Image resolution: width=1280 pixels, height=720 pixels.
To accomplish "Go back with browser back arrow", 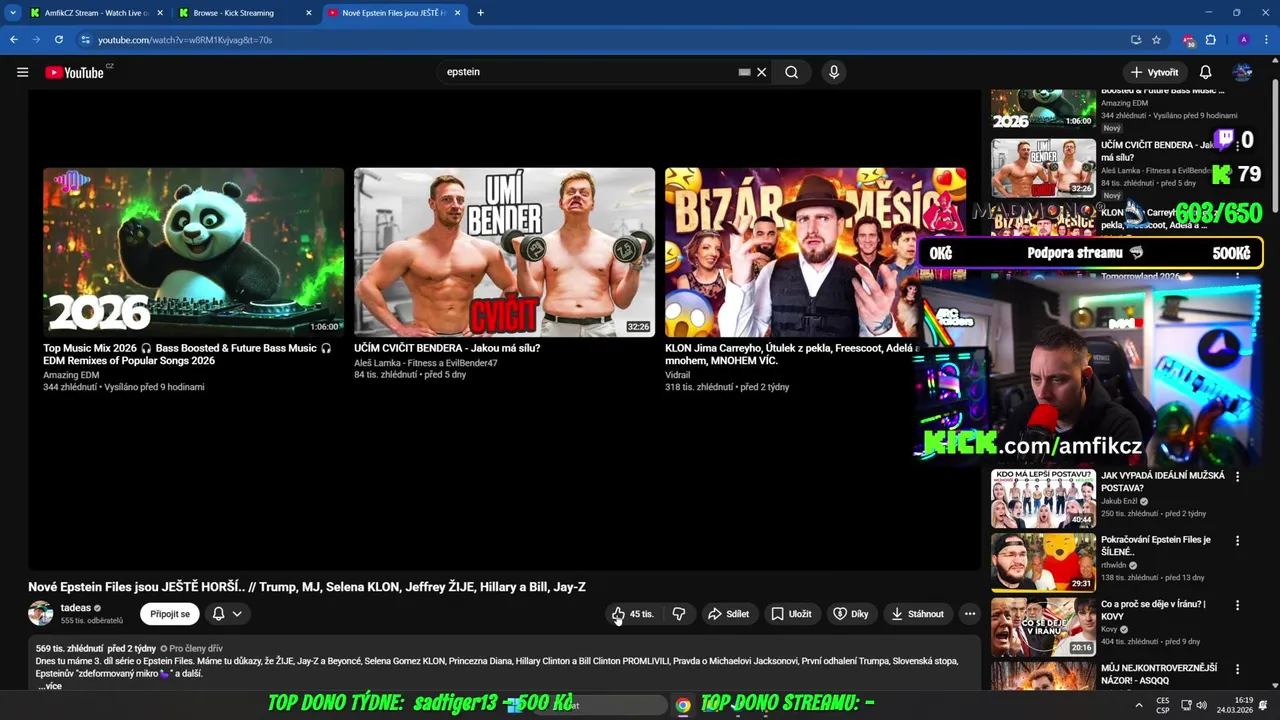I will [x=14, y=40].
